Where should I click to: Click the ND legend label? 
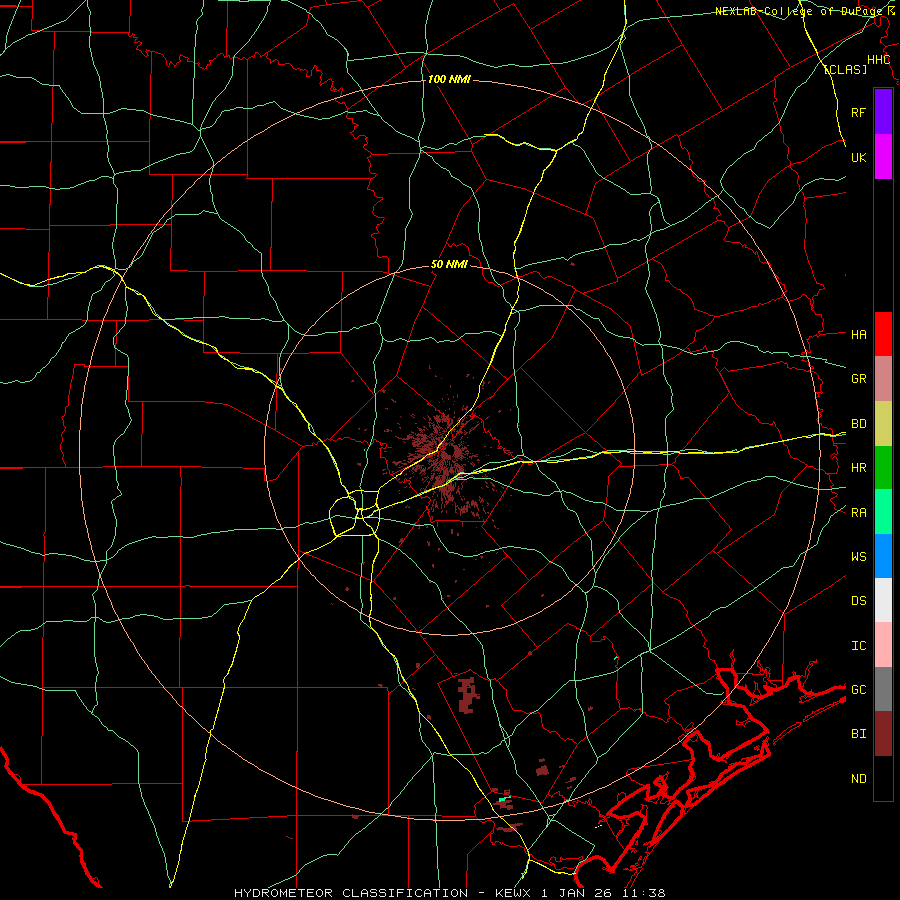coord(859,778)
